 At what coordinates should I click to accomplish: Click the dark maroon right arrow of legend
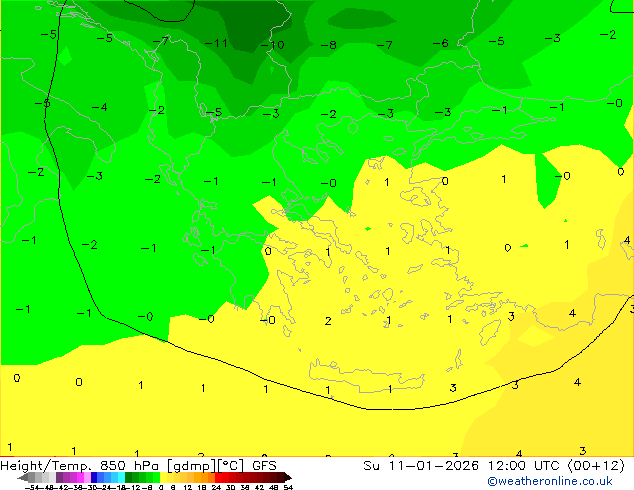[x=288, y=477]
